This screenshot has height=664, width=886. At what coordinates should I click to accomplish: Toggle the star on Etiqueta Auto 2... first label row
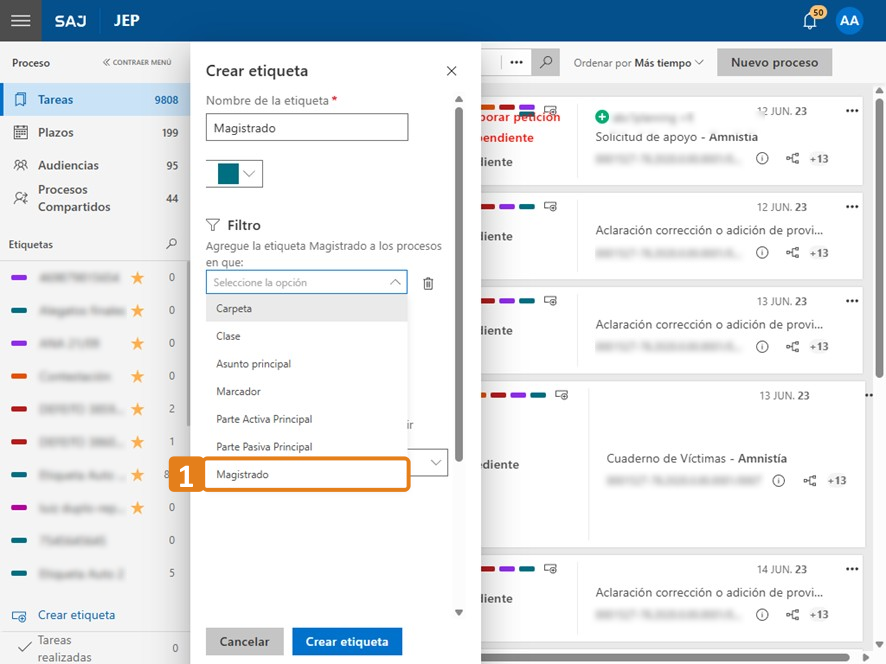click(x=137, y=475)
